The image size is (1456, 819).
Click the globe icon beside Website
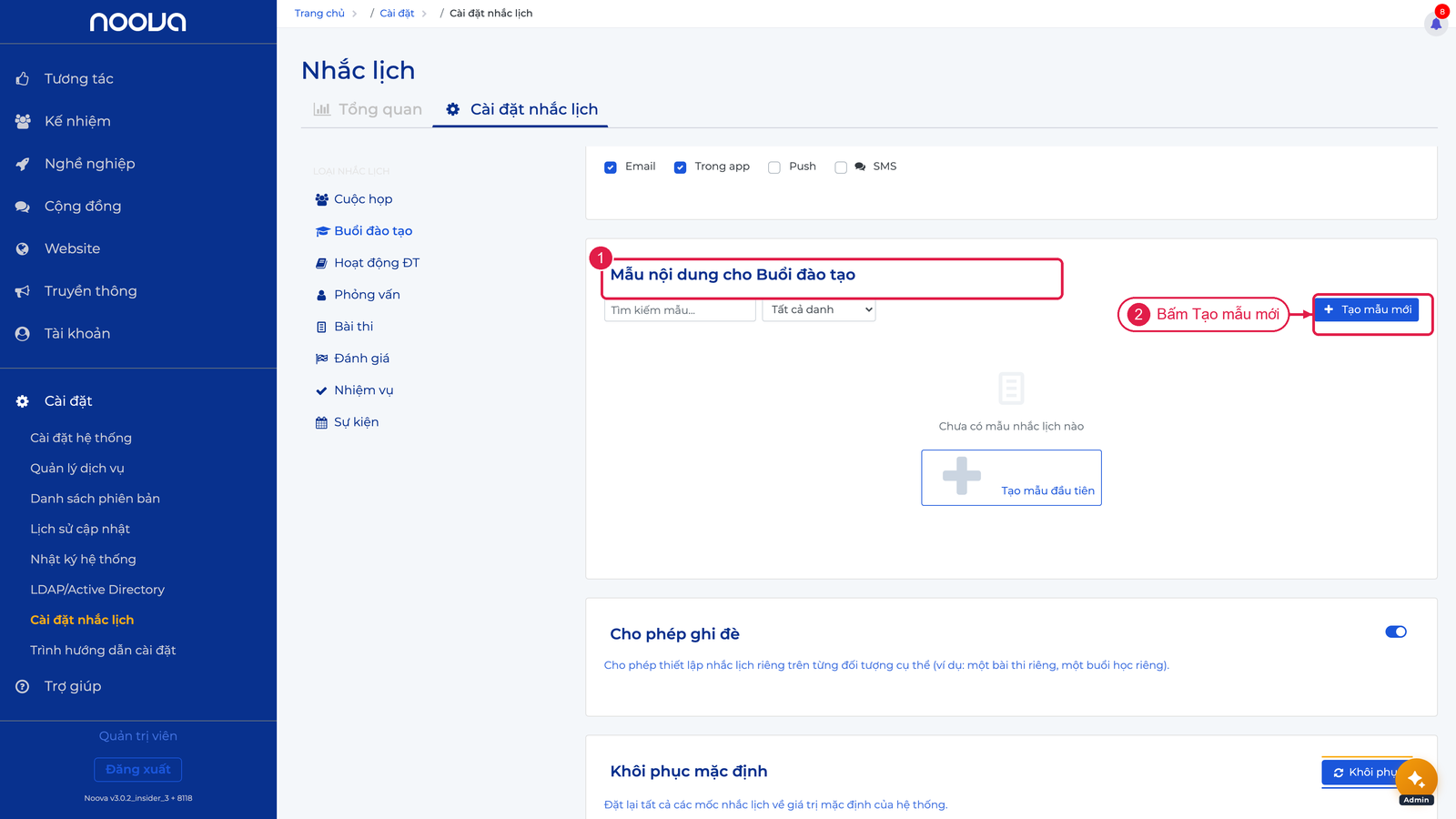[x=23, y=248]
